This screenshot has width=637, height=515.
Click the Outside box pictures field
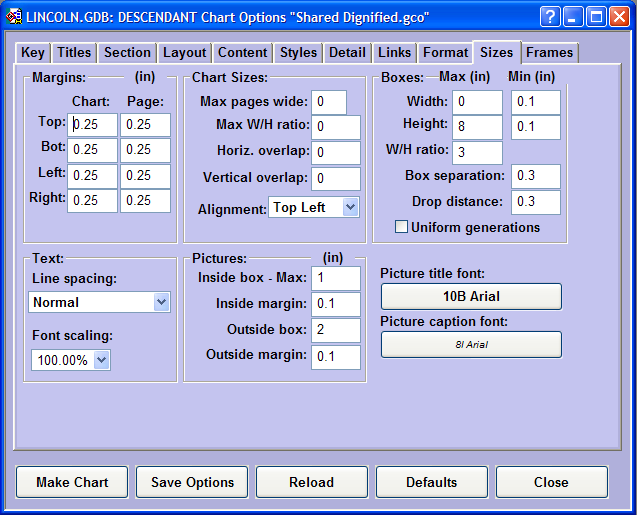(335, 331)
